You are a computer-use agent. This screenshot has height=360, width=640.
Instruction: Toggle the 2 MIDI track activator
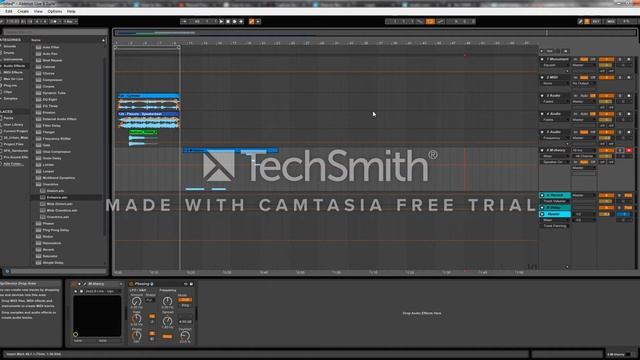pyautogui.click(x=607, y=77)
